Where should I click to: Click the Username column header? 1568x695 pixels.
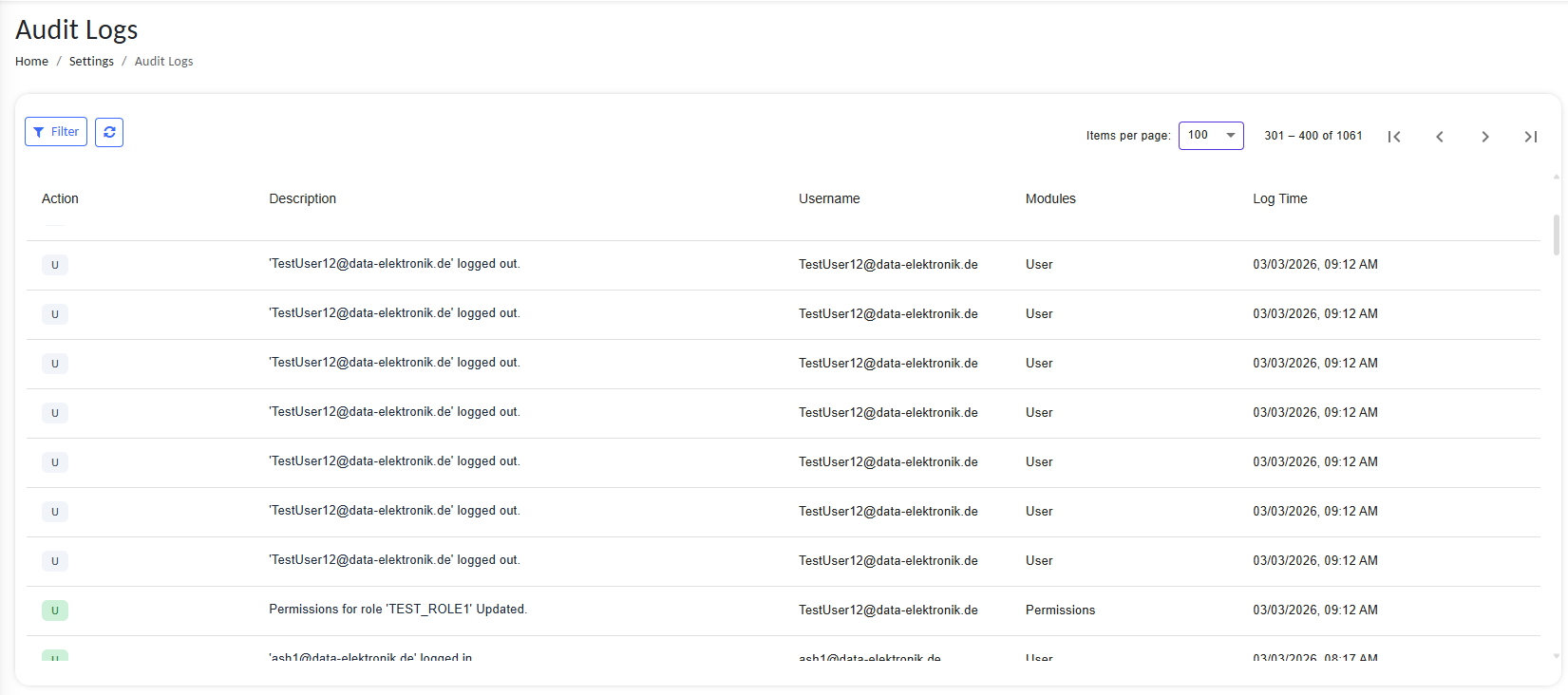click(829, 198)
